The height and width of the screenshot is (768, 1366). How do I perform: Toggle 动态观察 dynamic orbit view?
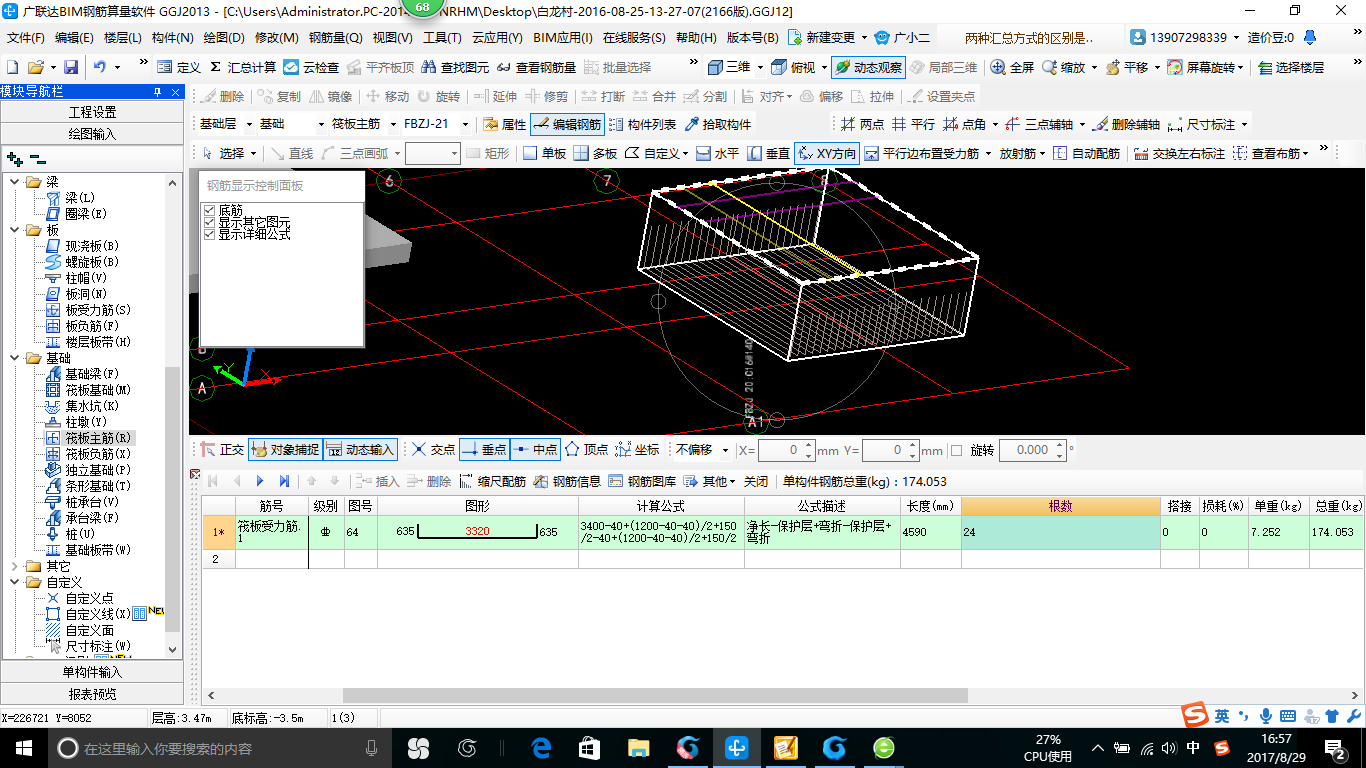pos(868,67)
